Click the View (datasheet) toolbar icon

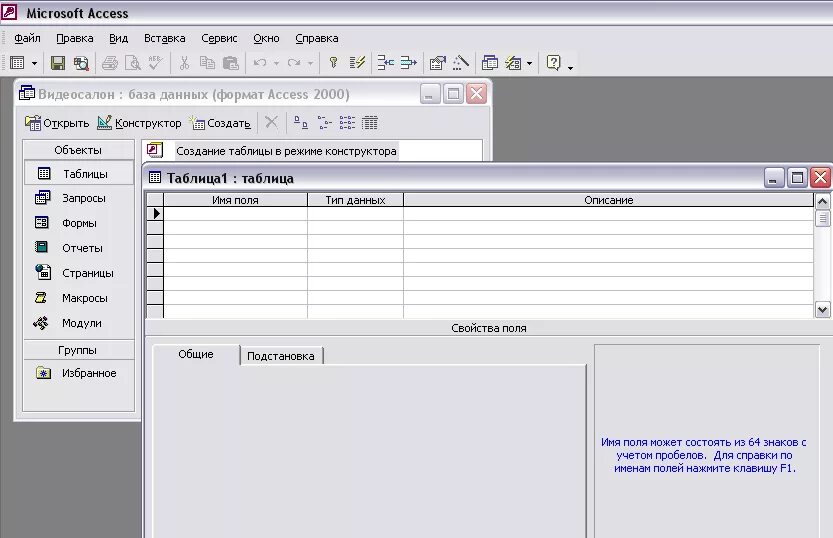(17, 63)
